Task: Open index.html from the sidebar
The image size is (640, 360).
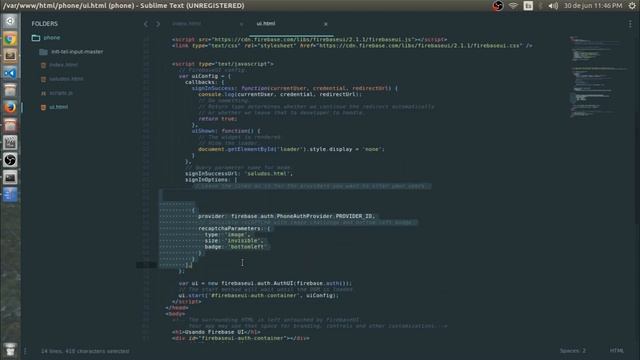Action: 63,65
